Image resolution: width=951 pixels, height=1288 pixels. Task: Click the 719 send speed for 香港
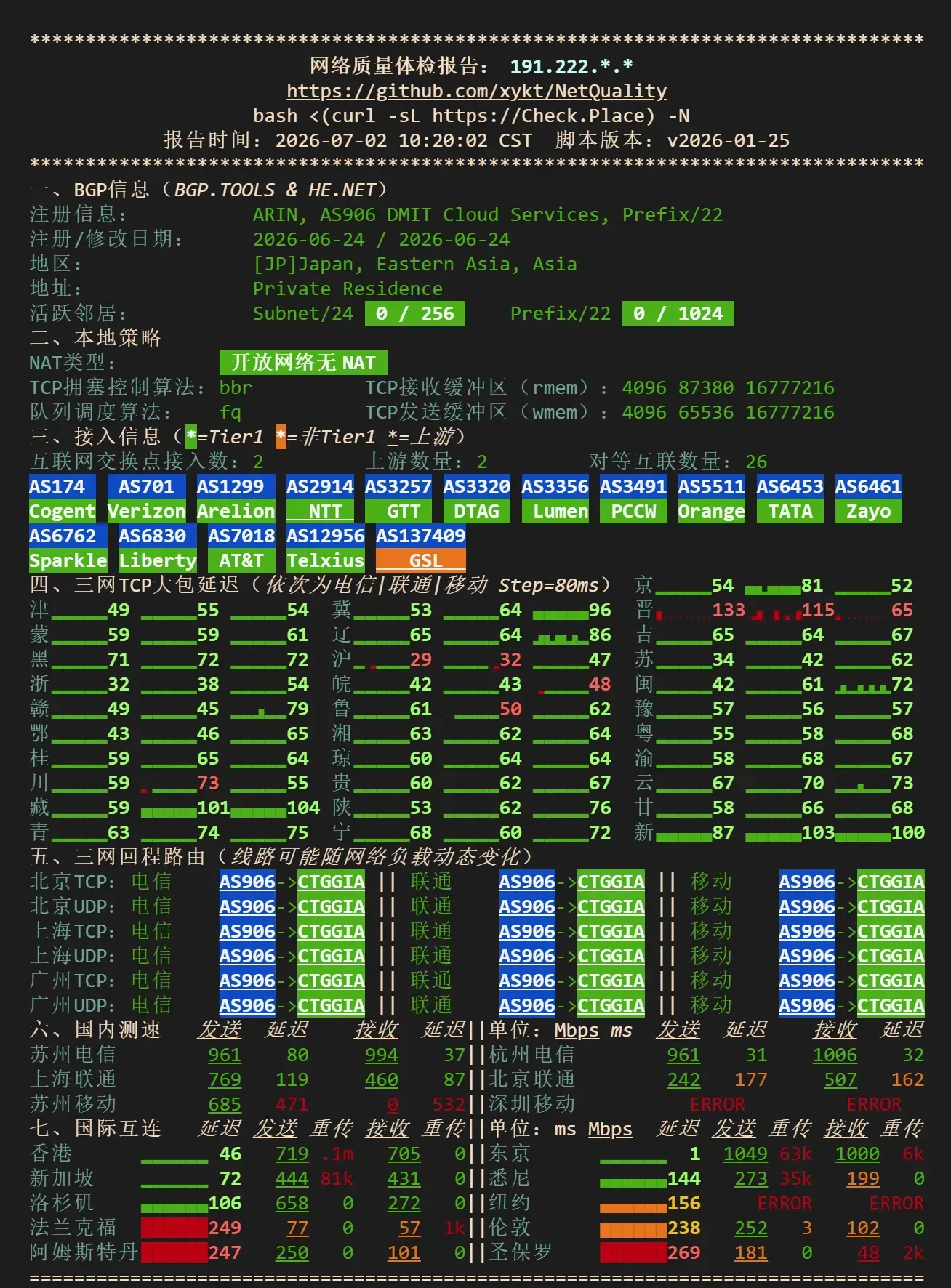[x=292, y=1154]
